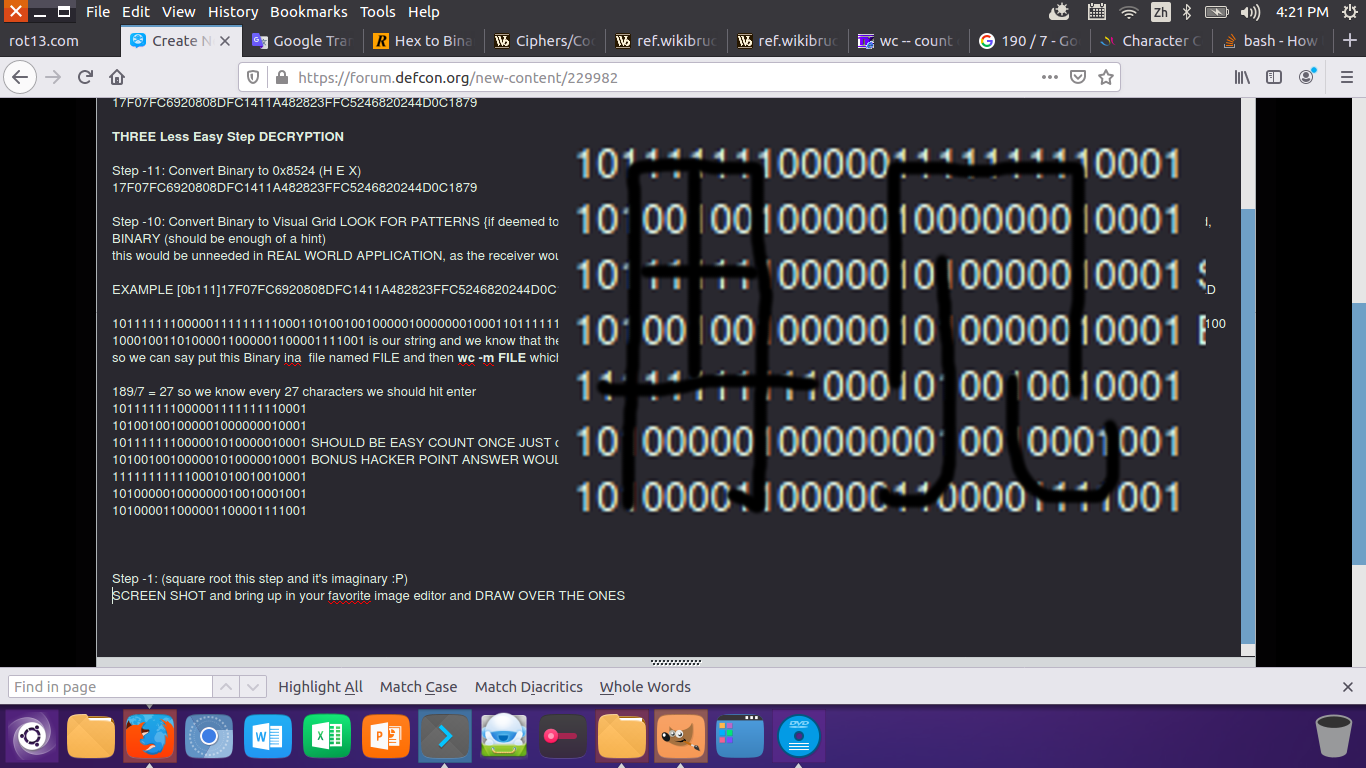Open tracking protection shield in URL bar
The image size is (1366, 768).
click(253, 77)
